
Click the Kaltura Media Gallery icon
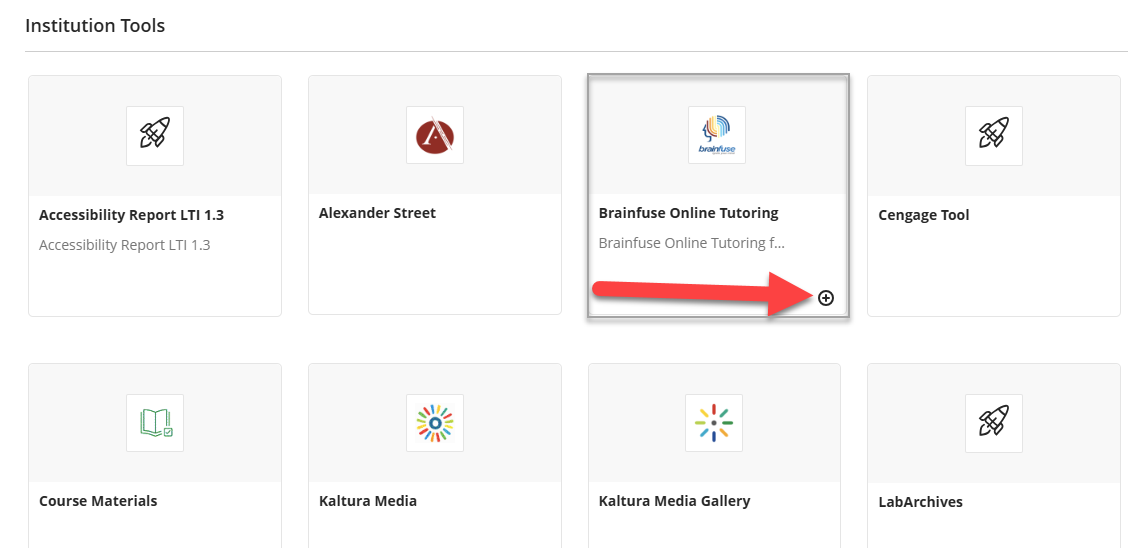tap(714, 423)
